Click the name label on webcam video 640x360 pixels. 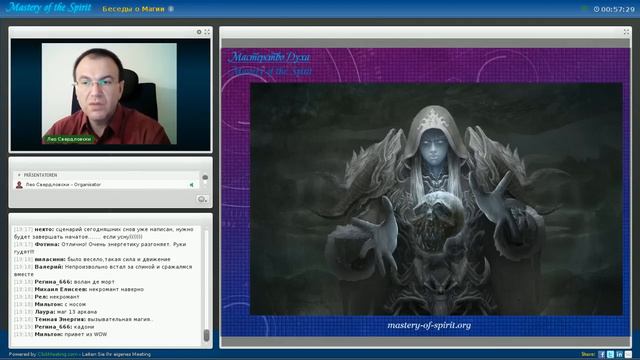(69, 139)
